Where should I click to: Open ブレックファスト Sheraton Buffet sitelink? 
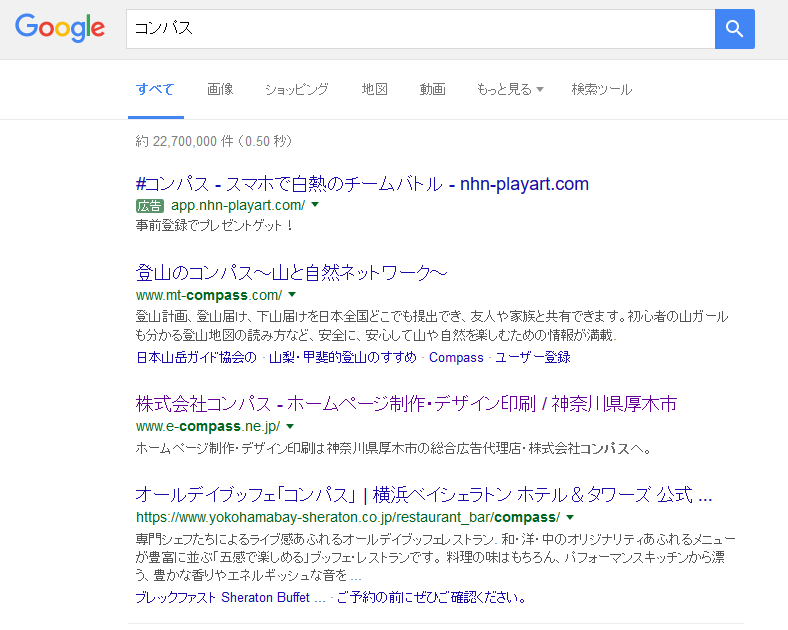pyautogui.click(x=230, y=597)
